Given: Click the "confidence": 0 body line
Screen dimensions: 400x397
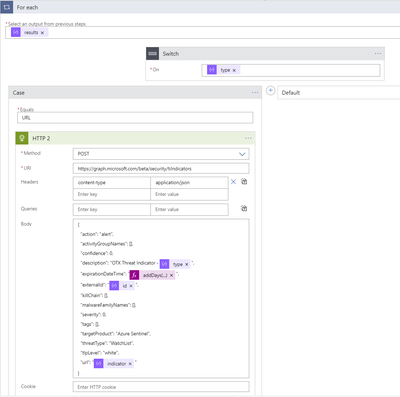Looking at the screenshot, I should [97, 253].
